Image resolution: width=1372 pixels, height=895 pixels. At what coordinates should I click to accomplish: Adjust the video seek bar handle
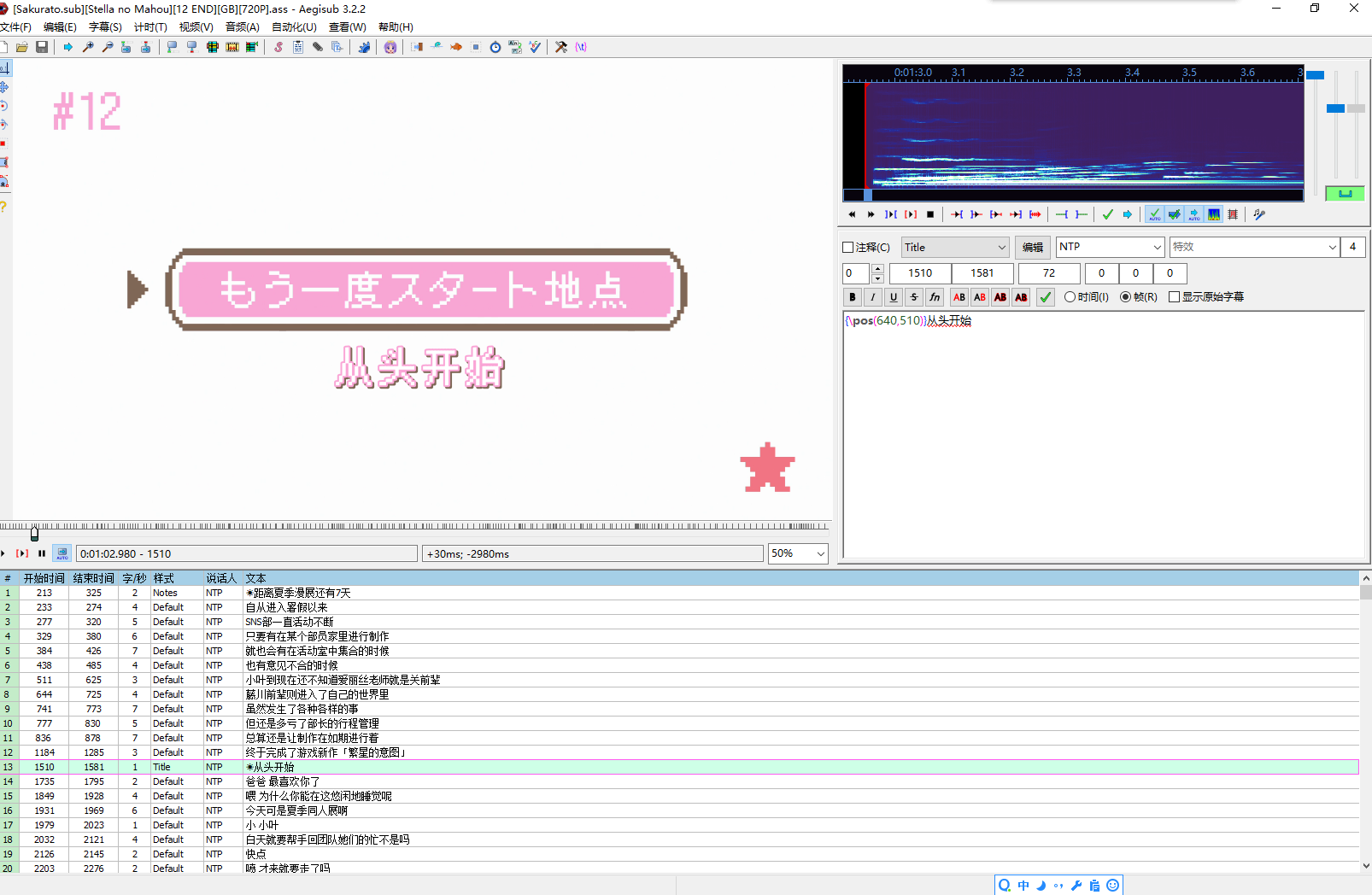pyautogui.click(x=34, y=534)
